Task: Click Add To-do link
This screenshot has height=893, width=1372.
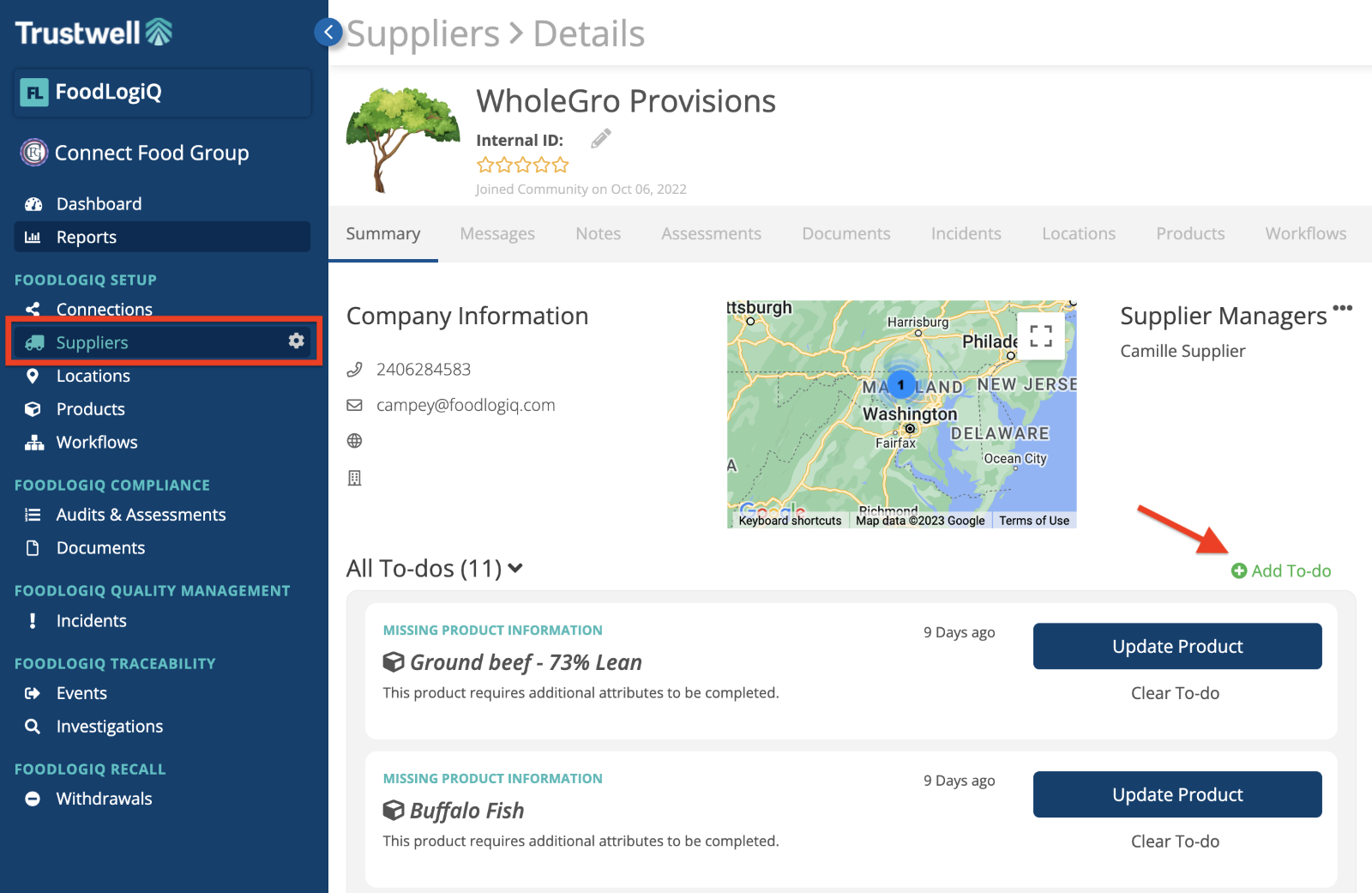Action: 1281,570
